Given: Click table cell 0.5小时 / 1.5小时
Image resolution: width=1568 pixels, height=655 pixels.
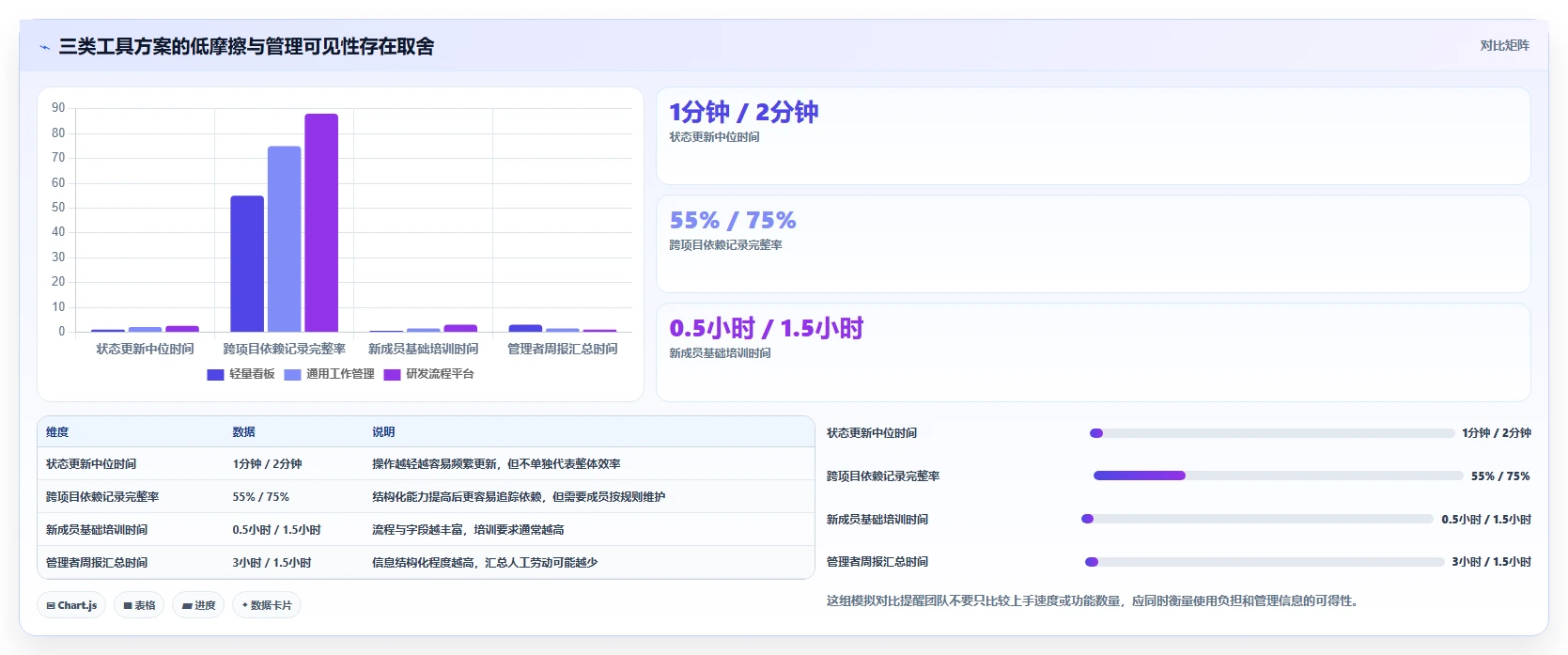Looking at the screenshot, I should (x=276, y=530).
